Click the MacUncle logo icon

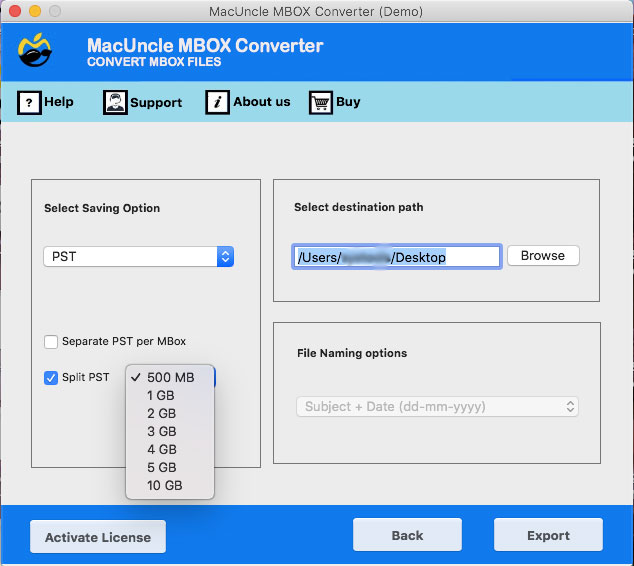pyautogui.click(x=35, y=50)
